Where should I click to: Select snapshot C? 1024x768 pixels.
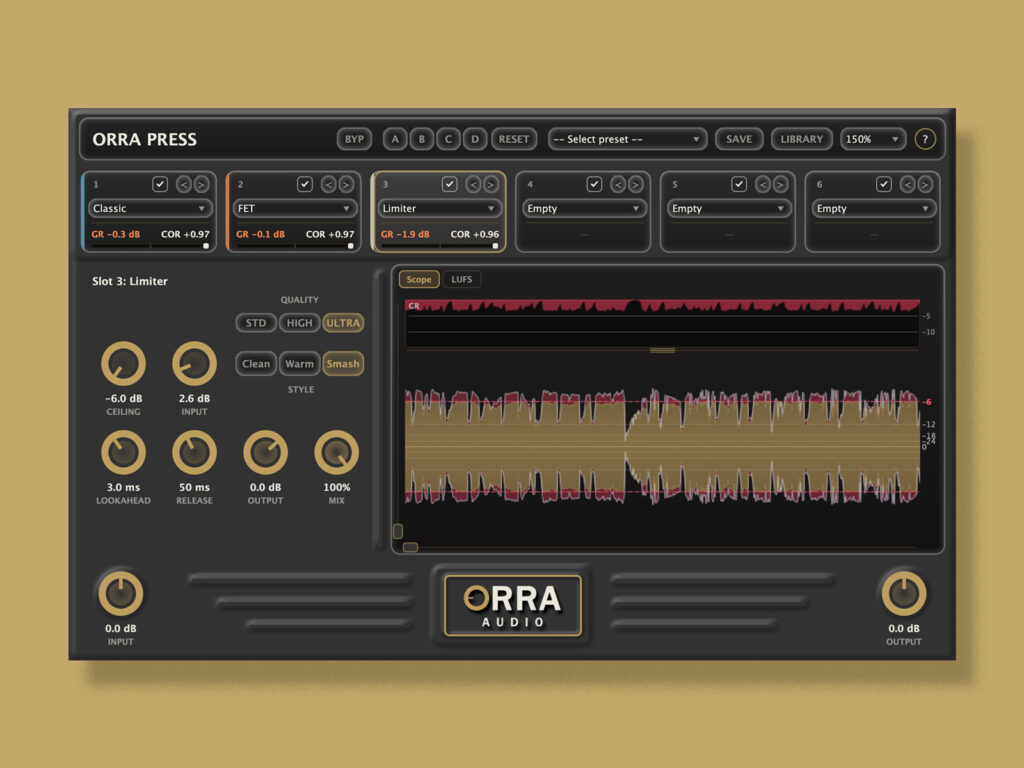[448, 139]
